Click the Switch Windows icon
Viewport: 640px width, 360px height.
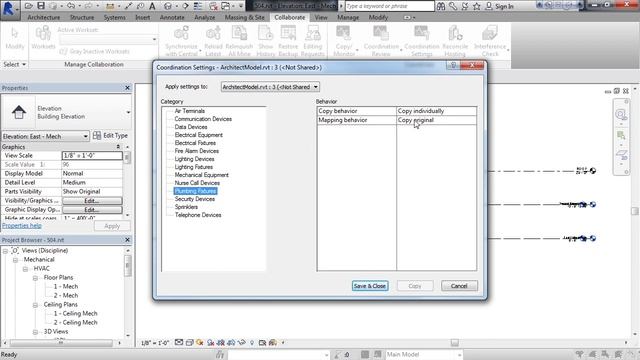pos(225,6)
